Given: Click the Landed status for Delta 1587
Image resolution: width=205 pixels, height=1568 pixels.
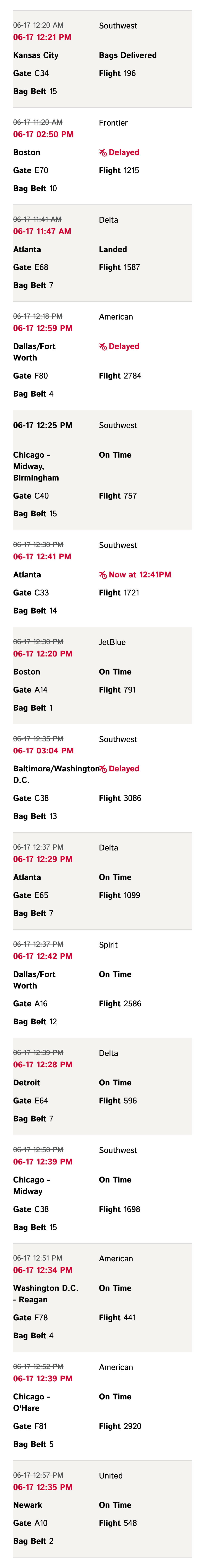Looking at the screenshot, I should 113,249.
